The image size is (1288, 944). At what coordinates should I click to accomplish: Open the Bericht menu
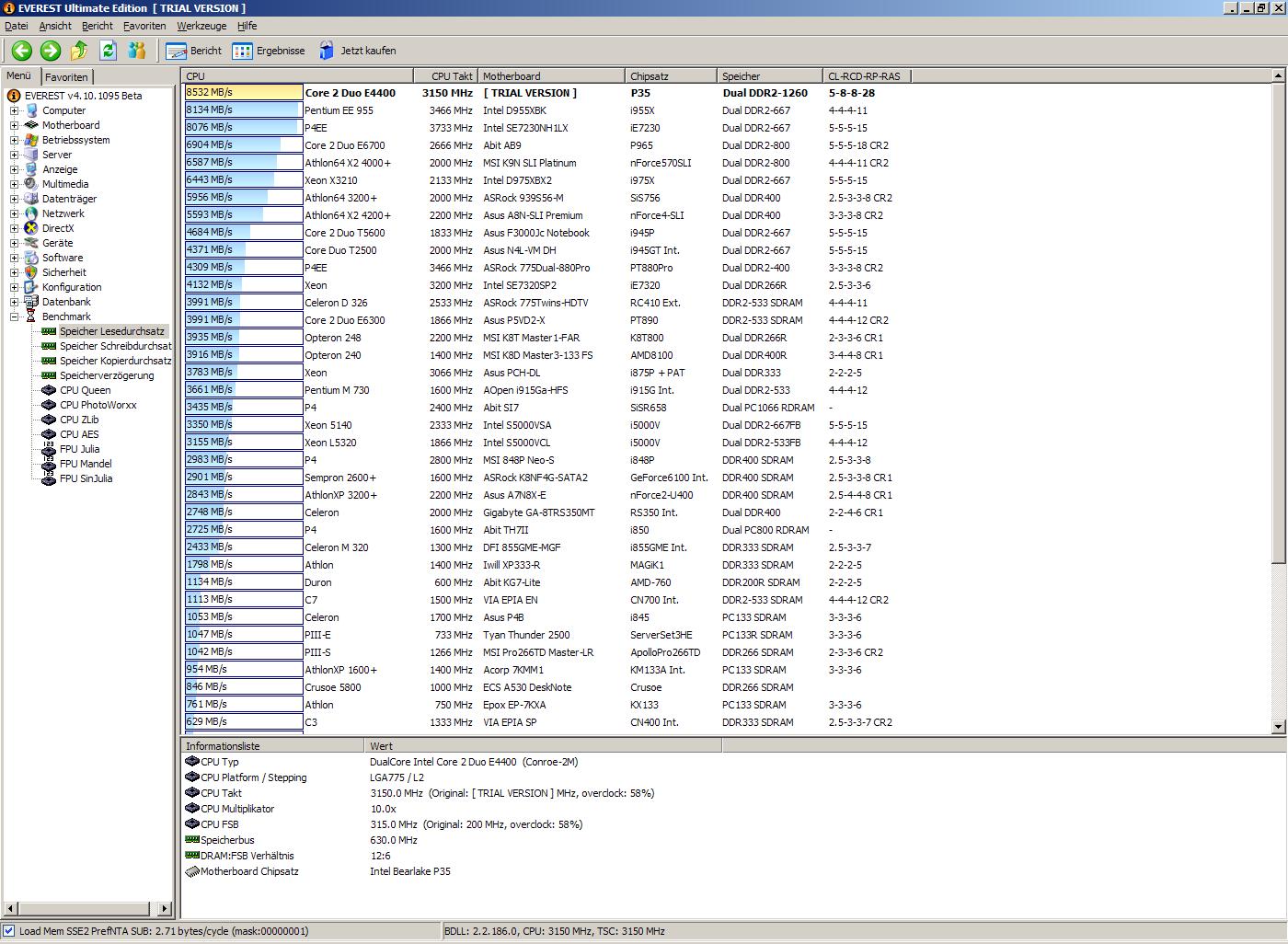pos(98,26)
